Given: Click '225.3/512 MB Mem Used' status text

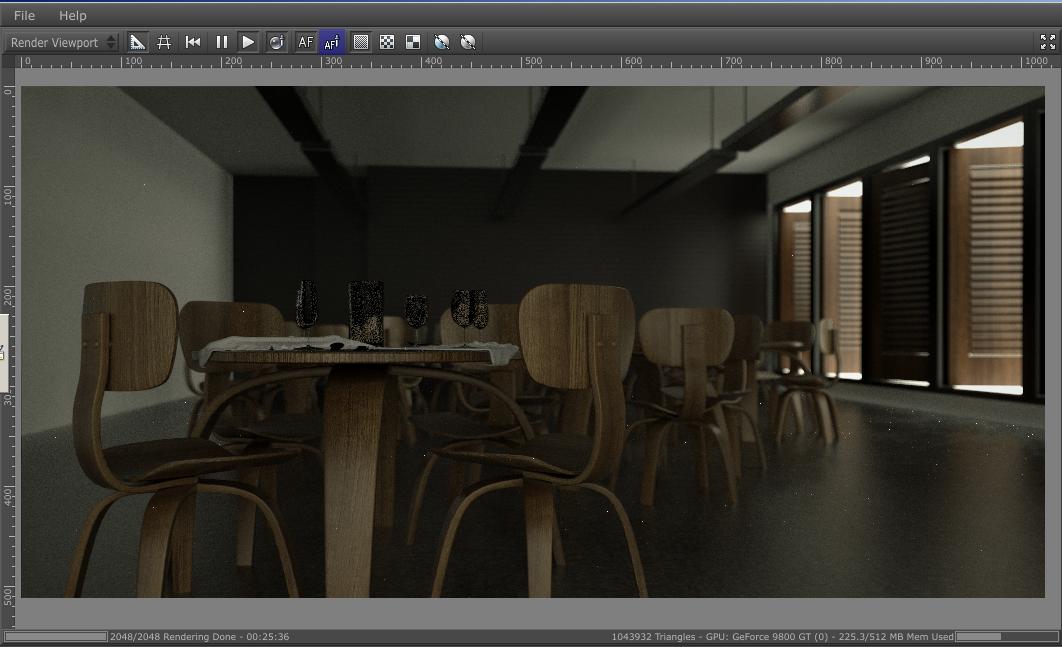Looking at the screenshot, I should pyautogui.click(x=896, y=636).
